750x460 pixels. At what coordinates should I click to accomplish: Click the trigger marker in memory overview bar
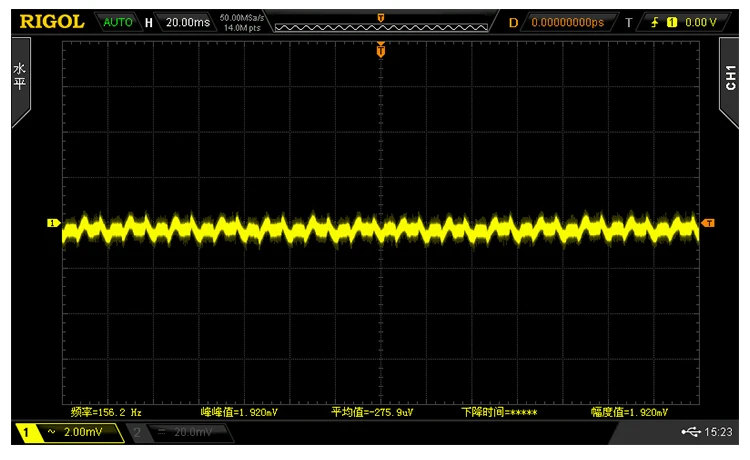tap(381, 18)
